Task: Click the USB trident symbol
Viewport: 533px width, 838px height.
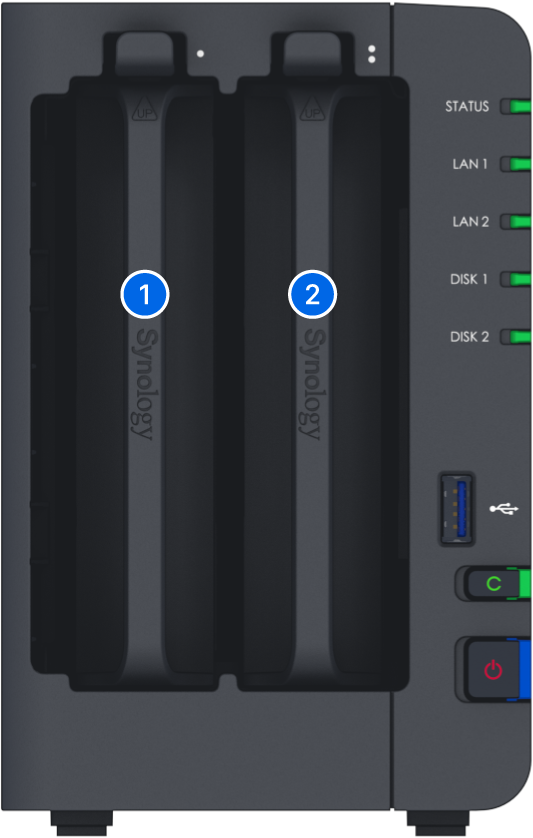Action: pyautogui.click(x=504, y=509)
